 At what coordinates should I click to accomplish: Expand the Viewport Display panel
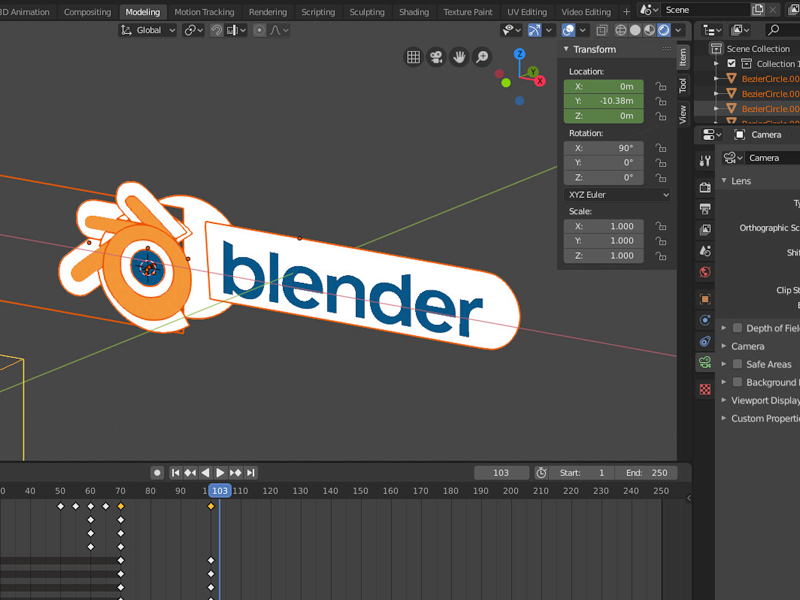coord(723,400)
